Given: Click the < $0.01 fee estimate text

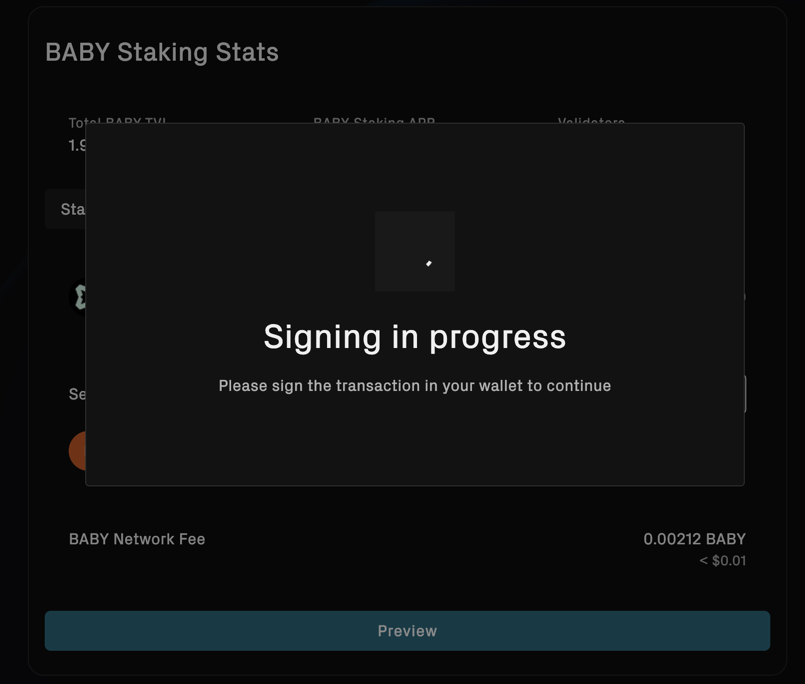Looking at the screenshot, I should coord(722,560).
